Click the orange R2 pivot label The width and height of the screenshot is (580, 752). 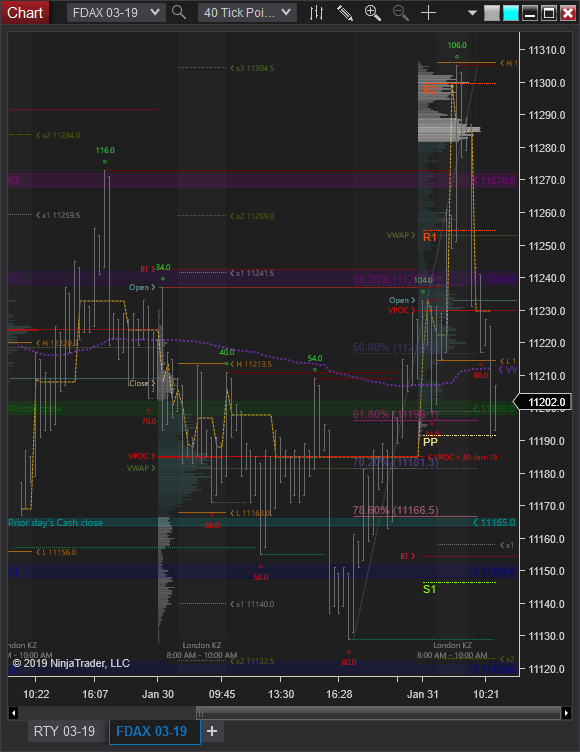(x=430, y=90)
